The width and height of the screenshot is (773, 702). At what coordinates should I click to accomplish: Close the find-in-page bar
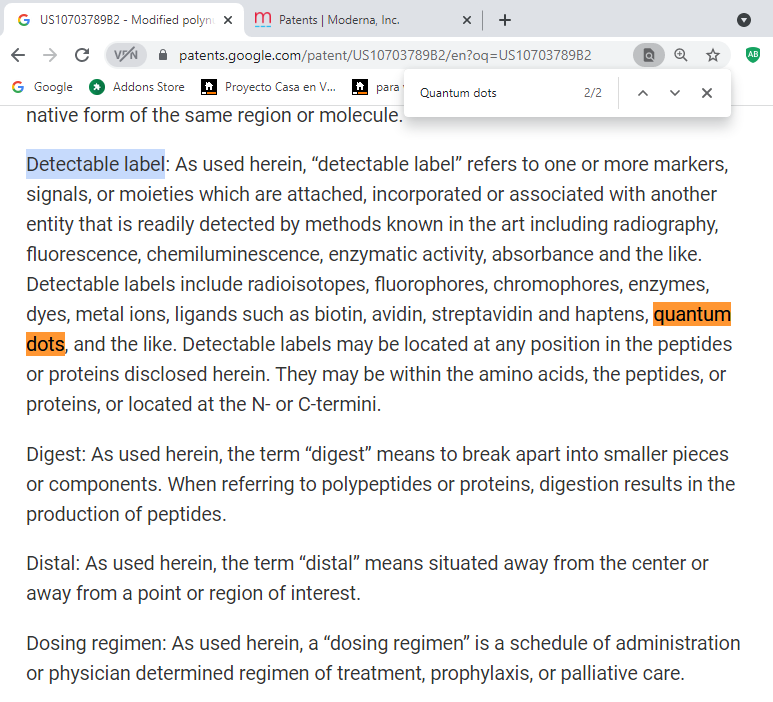click(x=707, y=93)
